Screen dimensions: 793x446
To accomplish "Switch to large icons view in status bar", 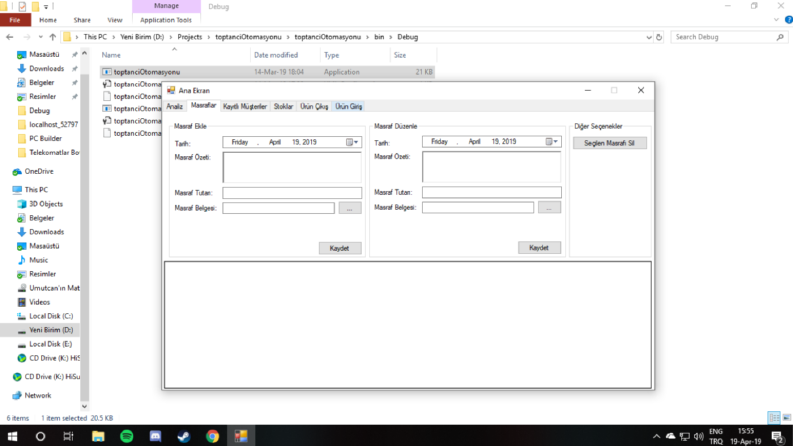I will point(786,418).
